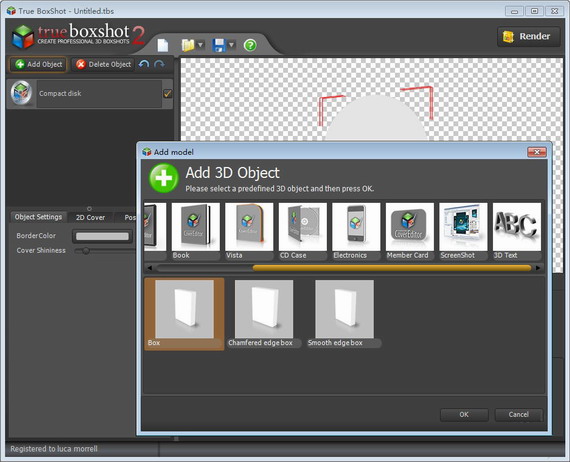Select the Member Card category icon
This screenshot has height=462, width=570.
click(x=410, y=231)
